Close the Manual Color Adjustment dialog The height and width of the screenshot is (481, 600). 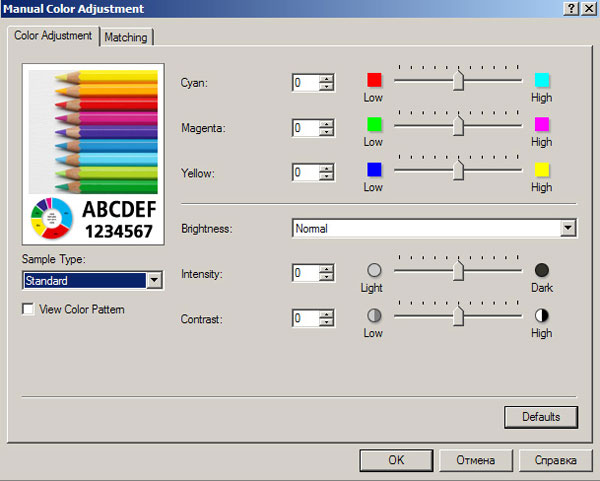pyautogui.click(x=589, y=8)
